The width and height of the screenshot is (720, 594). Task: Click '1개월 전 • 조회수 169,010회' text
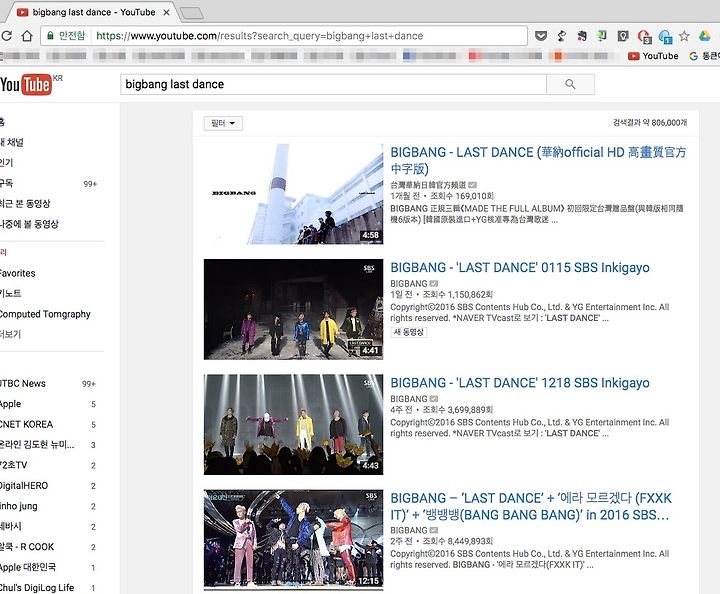[x=442, y=196]
